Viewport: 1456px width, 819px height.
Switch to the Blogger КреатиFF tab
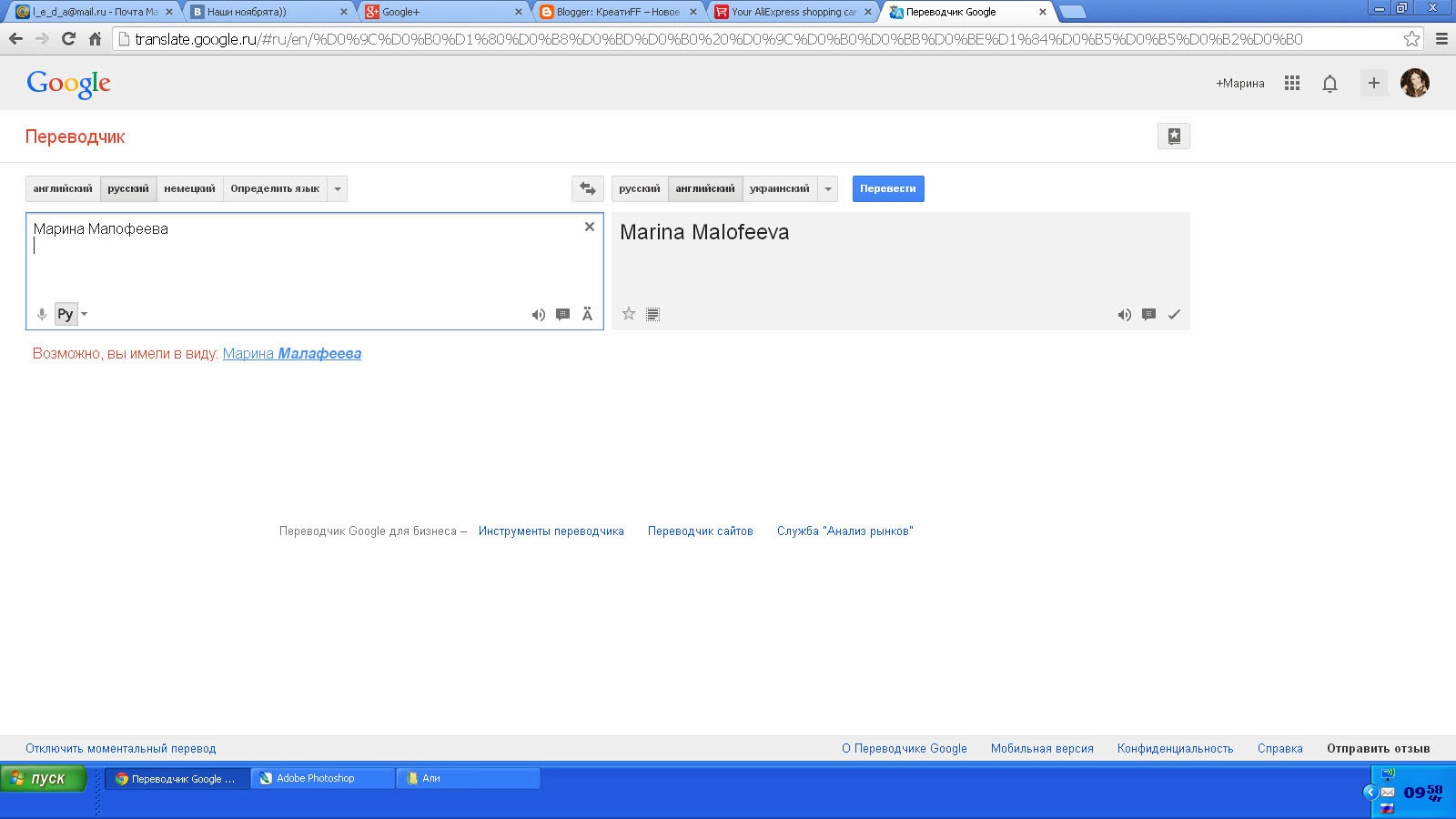pyautogui.click(x=619, y=12)
